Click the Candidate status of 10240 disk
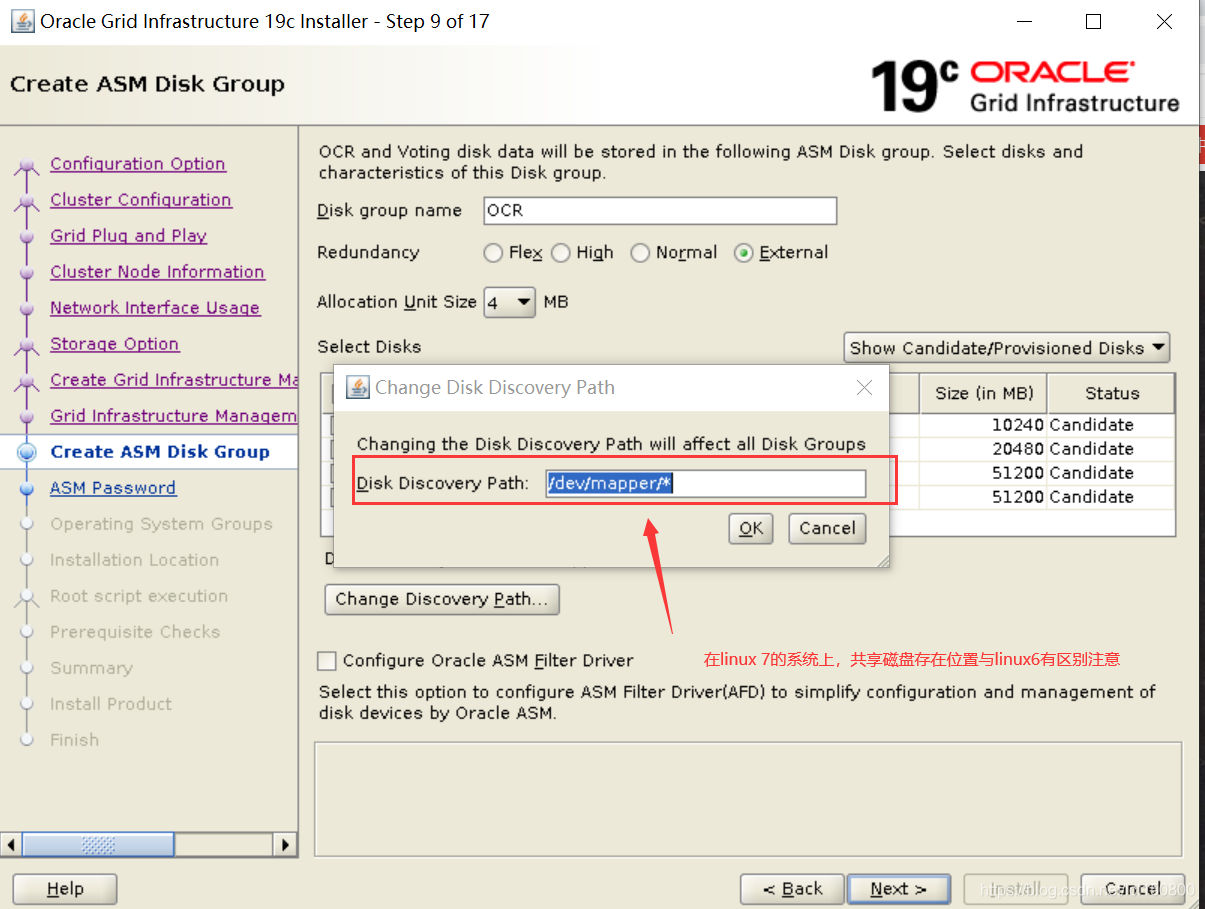1205x909 pixels. pos(1111,425)
